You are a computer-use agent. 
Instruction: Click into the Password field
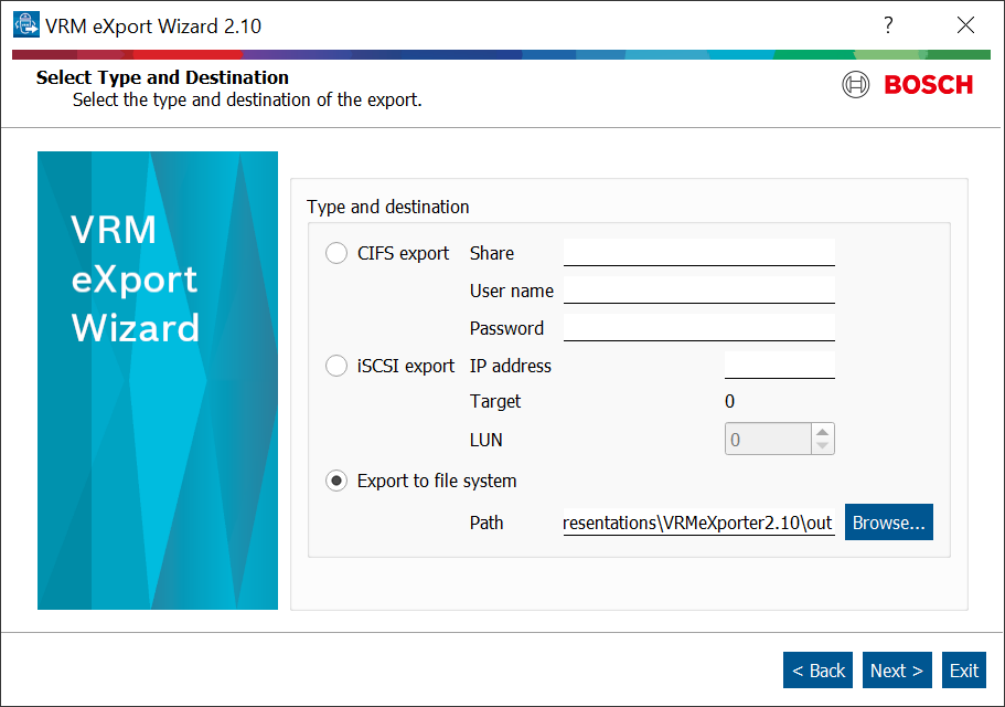coord(698,328)
